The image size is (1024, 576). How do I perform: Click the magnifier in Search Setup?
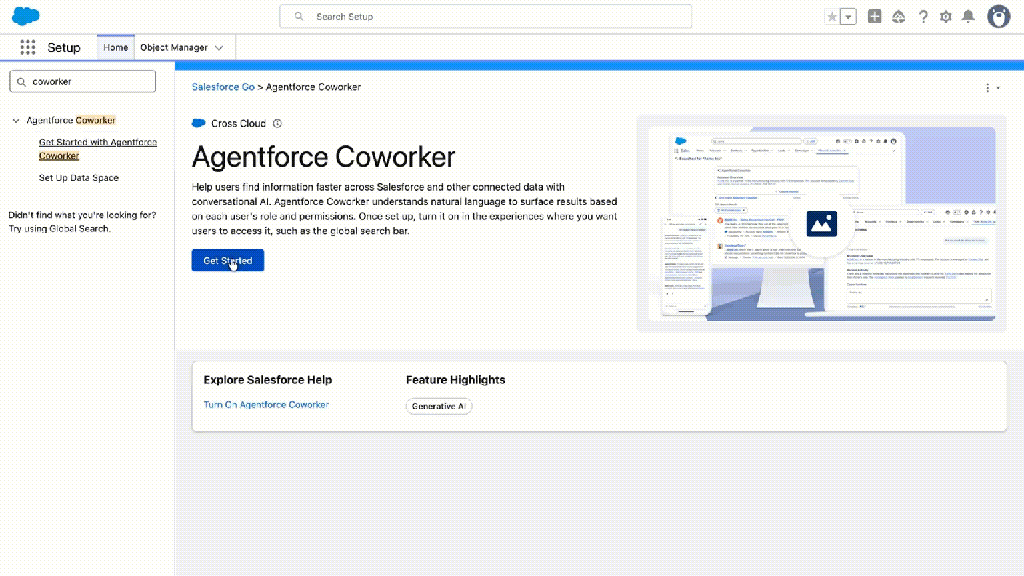pyautogui.click(x=299, y=16)
